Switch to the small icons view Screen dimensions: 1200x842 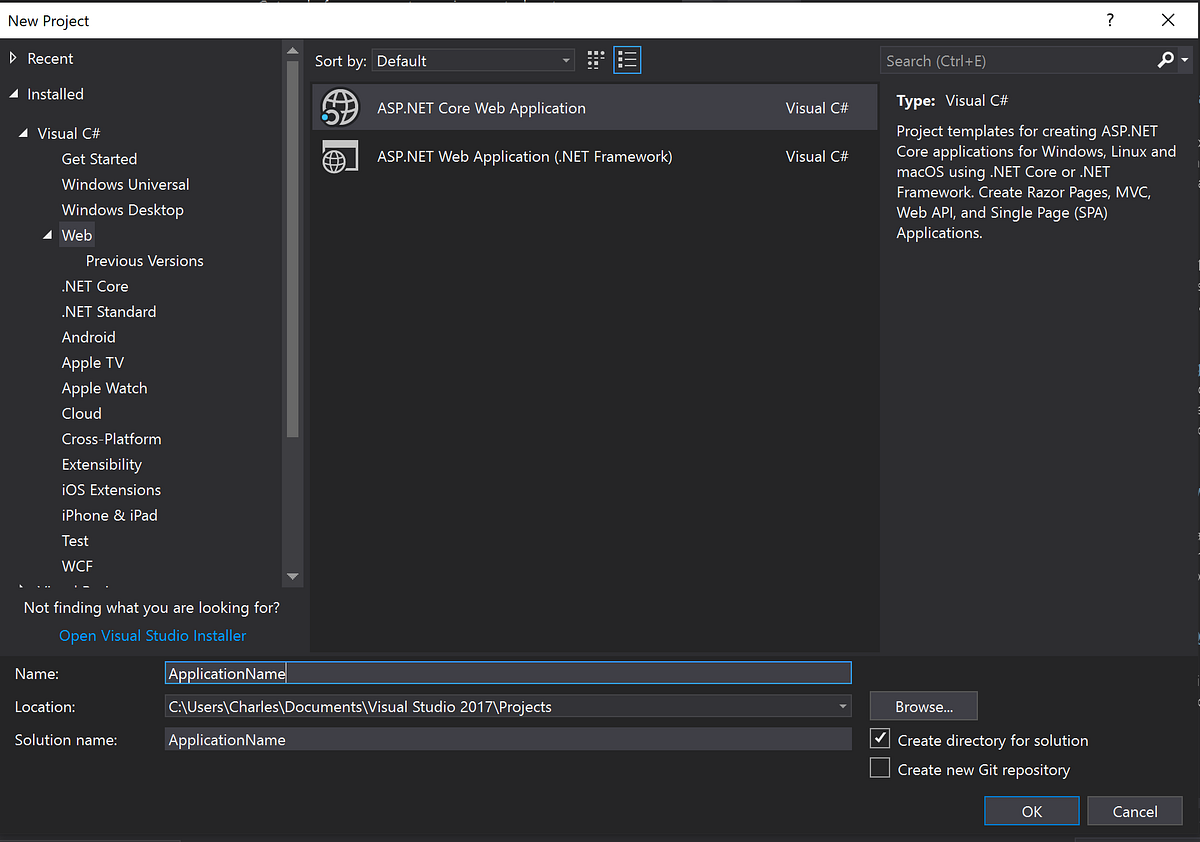coord(595,60)
